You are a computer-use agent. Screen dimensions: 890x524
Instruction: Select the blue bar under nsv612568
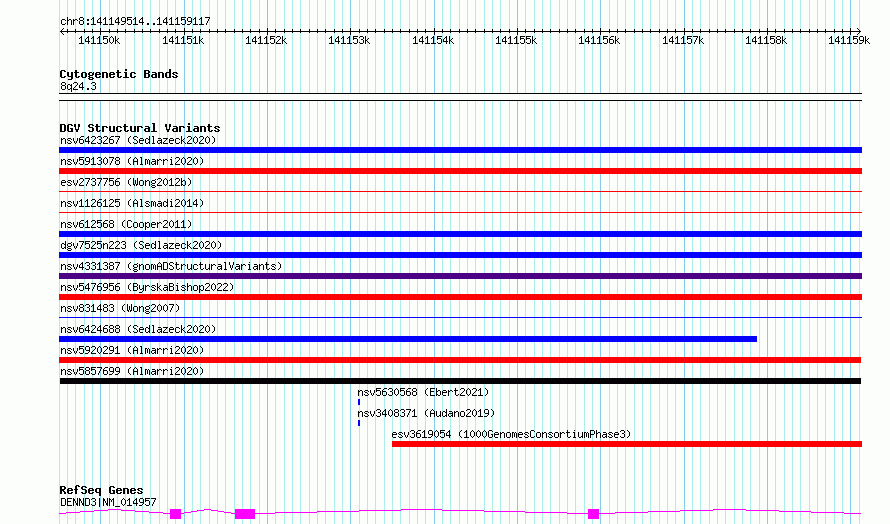coord(460,234)
